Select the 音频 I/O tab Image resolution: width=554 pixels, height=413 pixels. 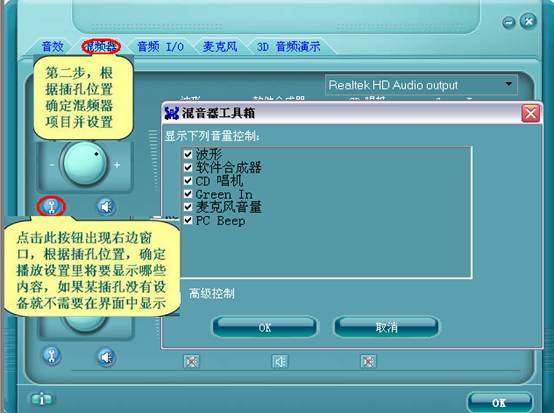(x=160, y=47)
